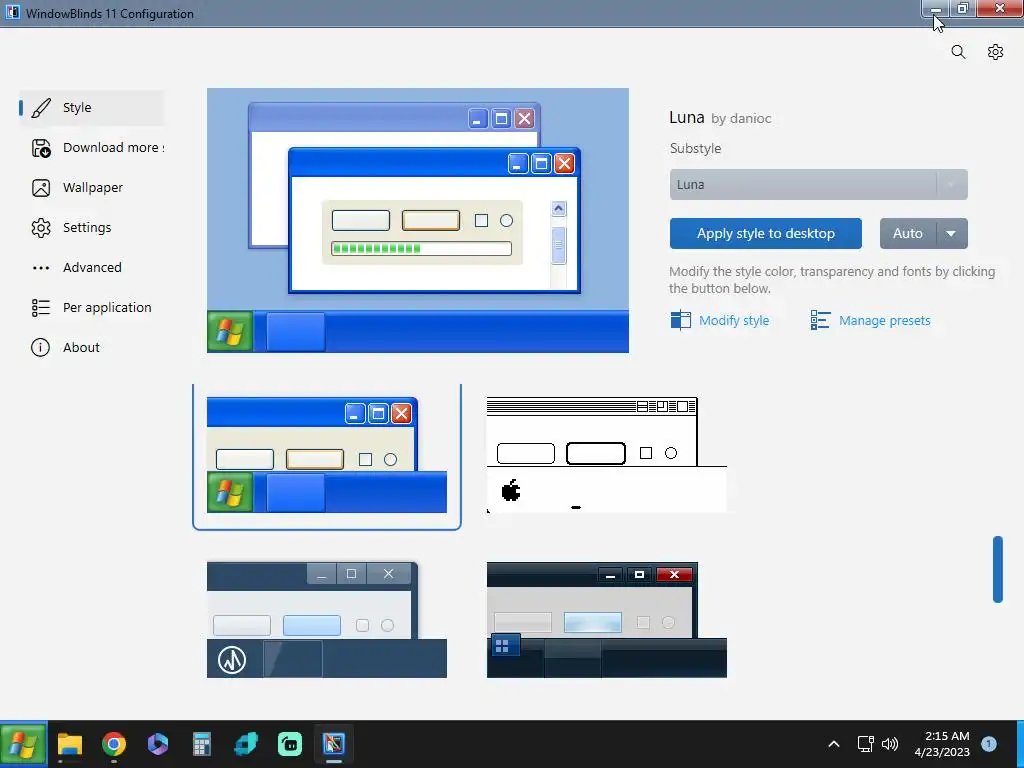
Task: Click the Windows Start button
Action: (23, 744)
